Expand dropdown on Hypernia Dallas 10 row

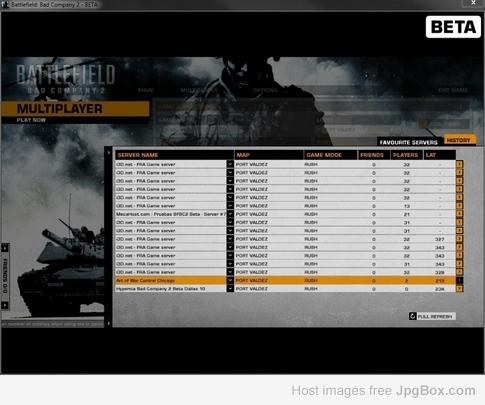coord(230,289)
